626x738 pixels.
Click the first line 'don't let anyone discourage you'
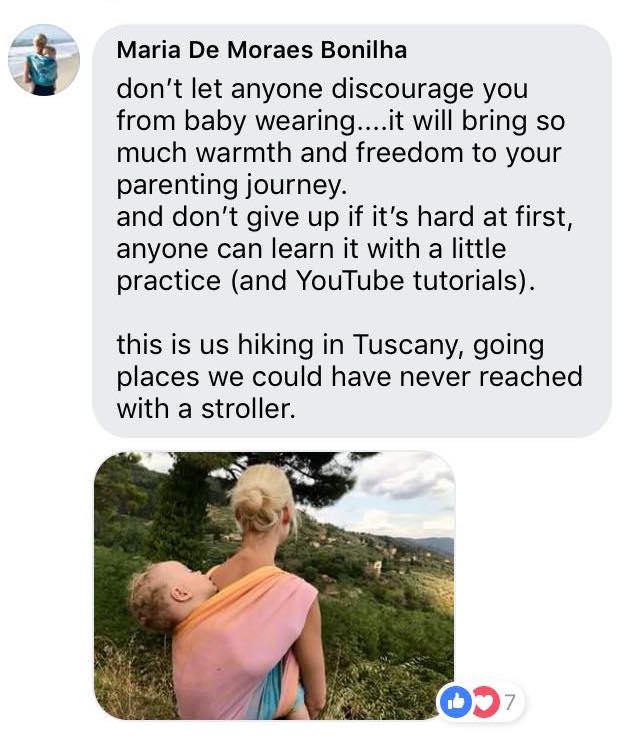(x=322, y=89)
